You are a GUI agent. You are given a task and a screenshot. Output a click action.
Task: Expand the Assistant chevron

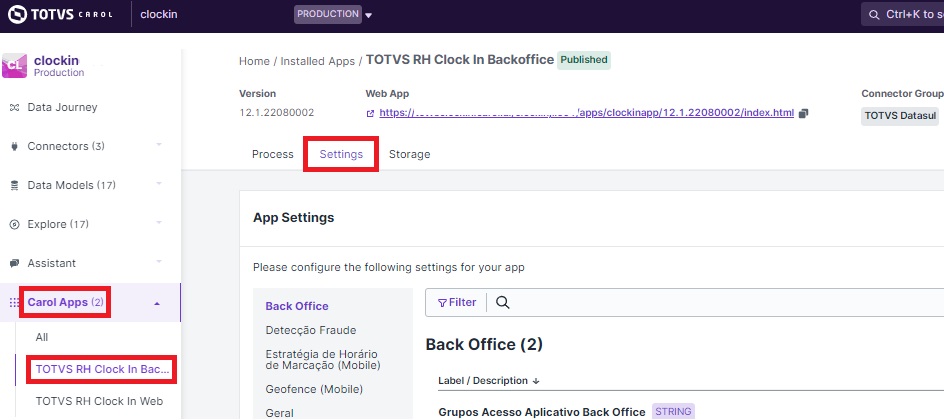(x=158, y=262)
